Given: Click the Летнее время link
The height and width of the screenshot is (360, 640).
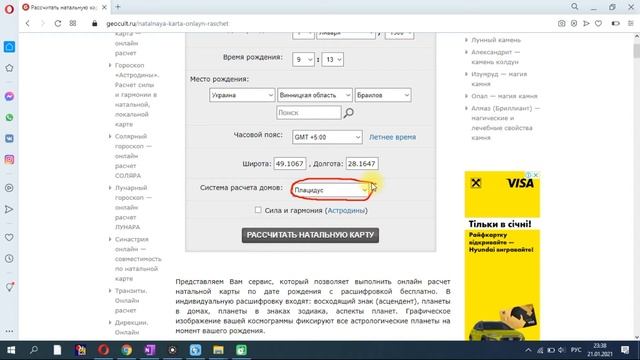Looking at the screenshot, I should 392,137.
